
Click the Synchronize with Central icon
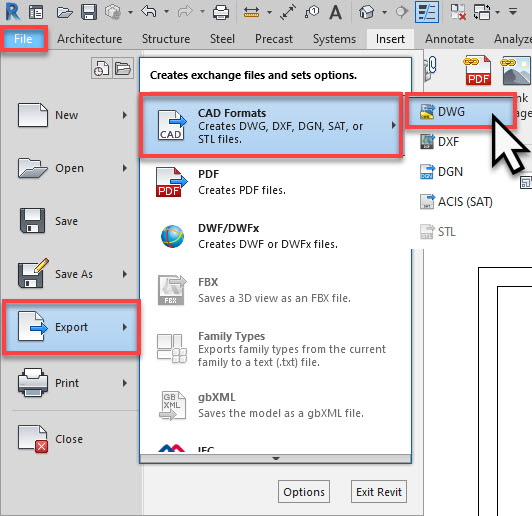(x=113, y=12)
